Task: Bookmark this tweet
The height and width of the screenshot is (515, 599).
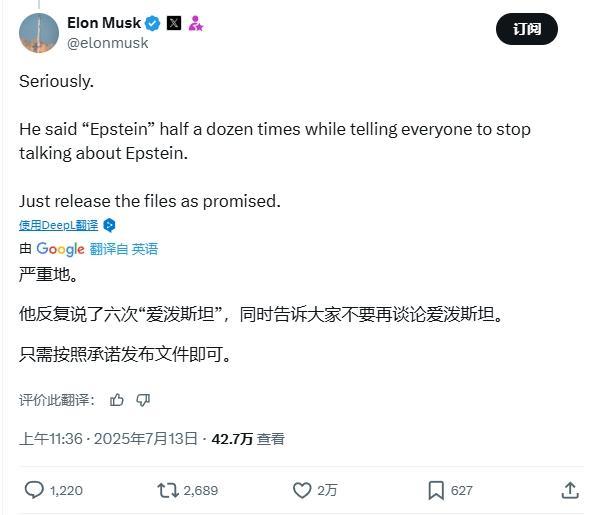Action: tap(436, 491)
